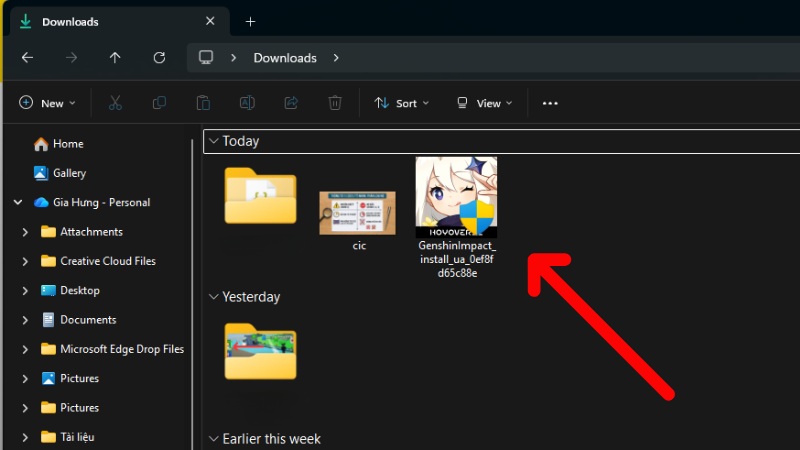Open the Gallery in sidebar
Image resolution: width=800 pixels, height=450 pixels.
tap(69, 173)
